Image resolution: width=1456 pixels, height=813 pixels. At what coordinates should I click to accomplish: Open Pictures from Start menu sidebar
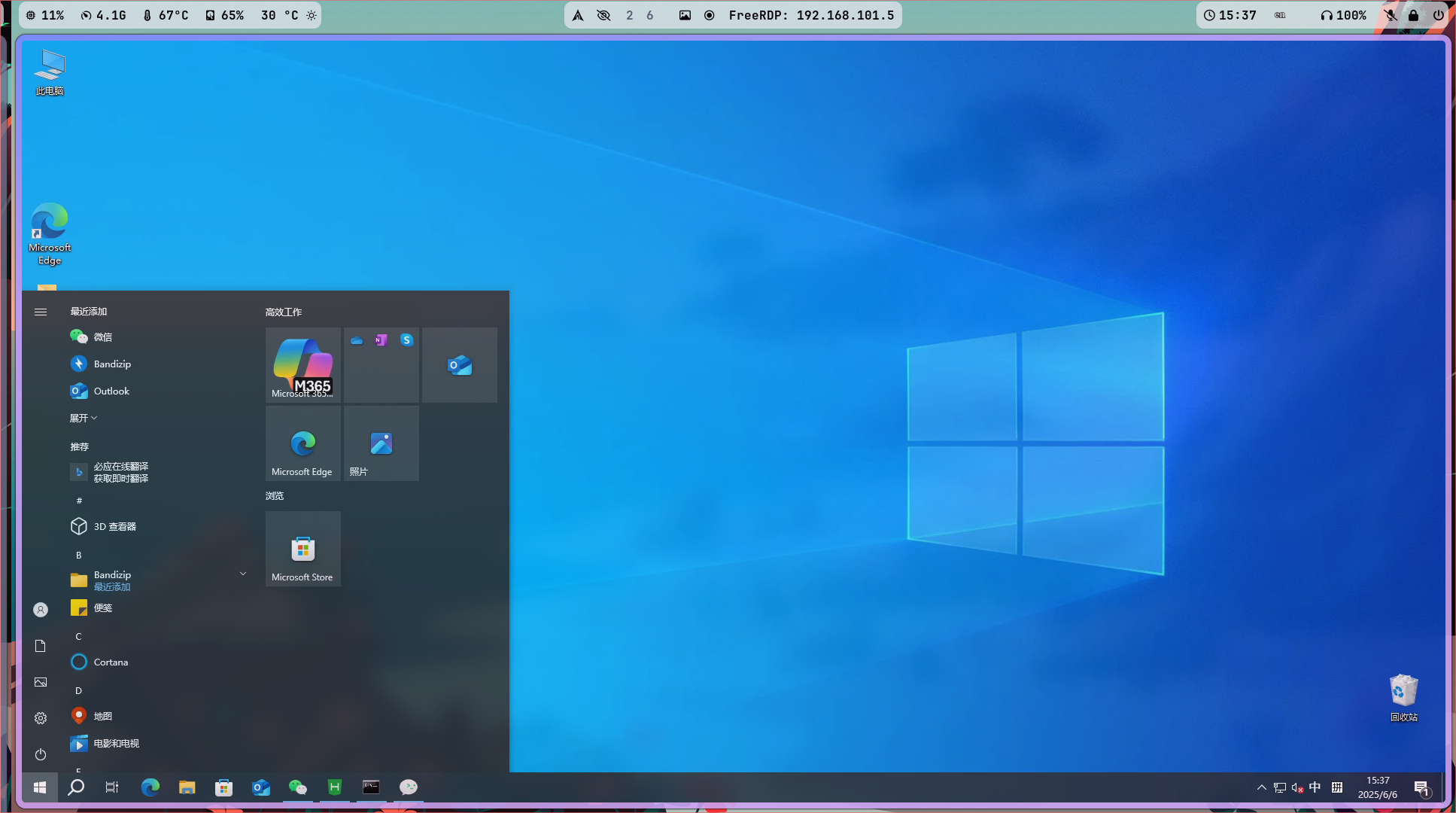41,682
